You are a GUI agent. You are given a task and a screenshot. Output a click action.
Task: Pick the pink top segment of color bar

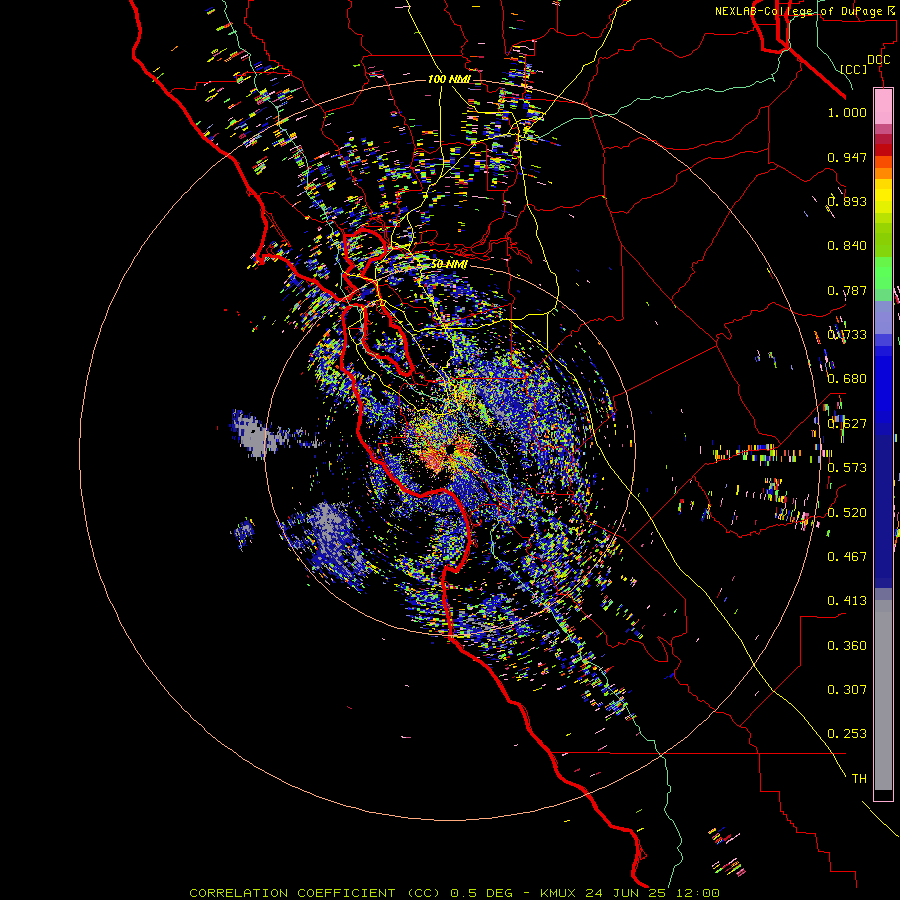pyautogui.click(x=883, y=107)
